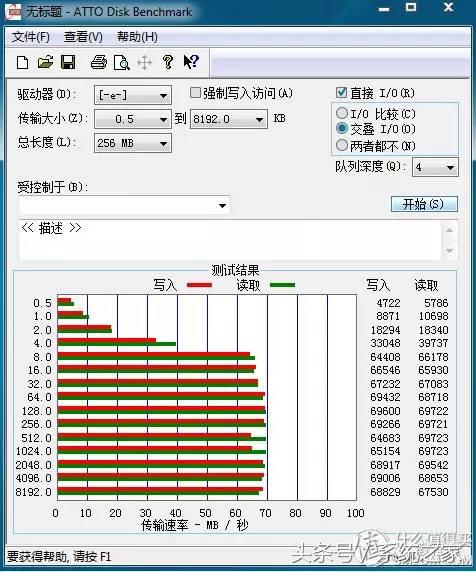Click read value 5786 in results

[x=436, y=303]
